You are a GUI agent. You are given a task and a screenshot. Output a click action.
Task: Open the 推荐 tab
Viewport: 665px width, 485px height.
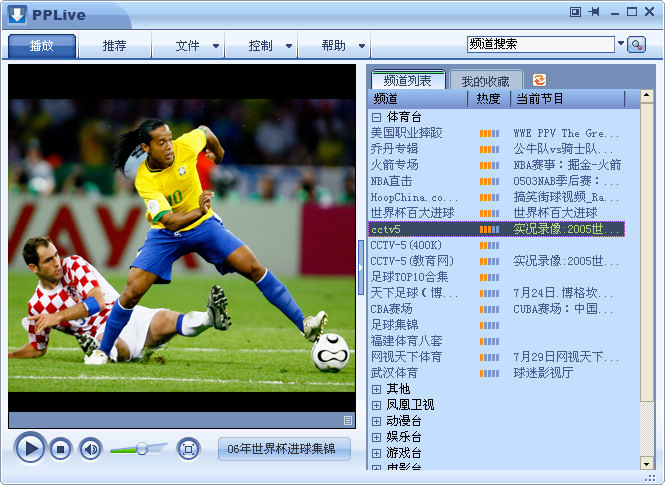click(x=114, y=45)
